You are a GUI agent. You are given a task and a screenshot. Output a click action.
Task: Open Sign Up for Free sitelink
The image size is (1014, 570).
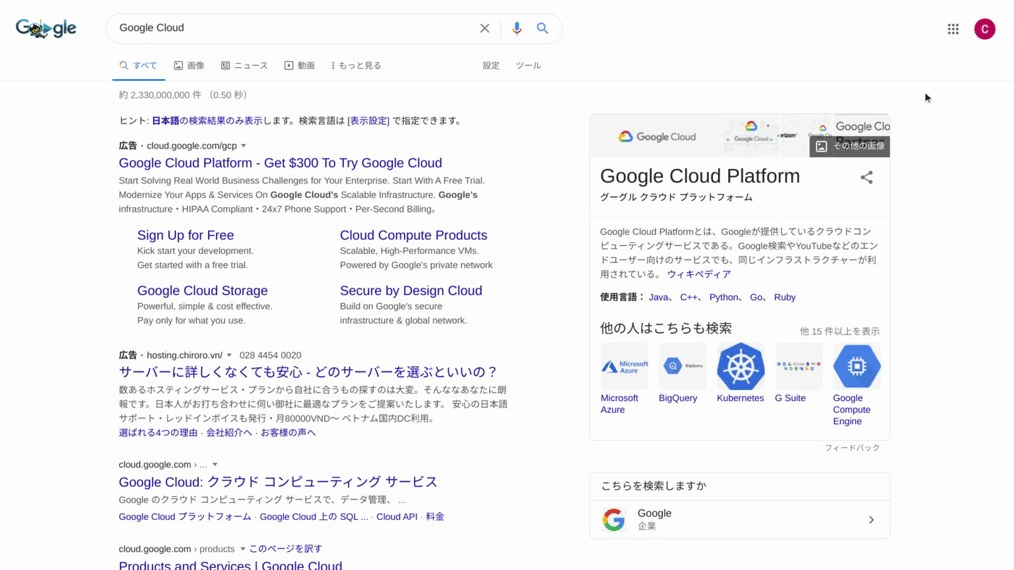tap(186, 236)
